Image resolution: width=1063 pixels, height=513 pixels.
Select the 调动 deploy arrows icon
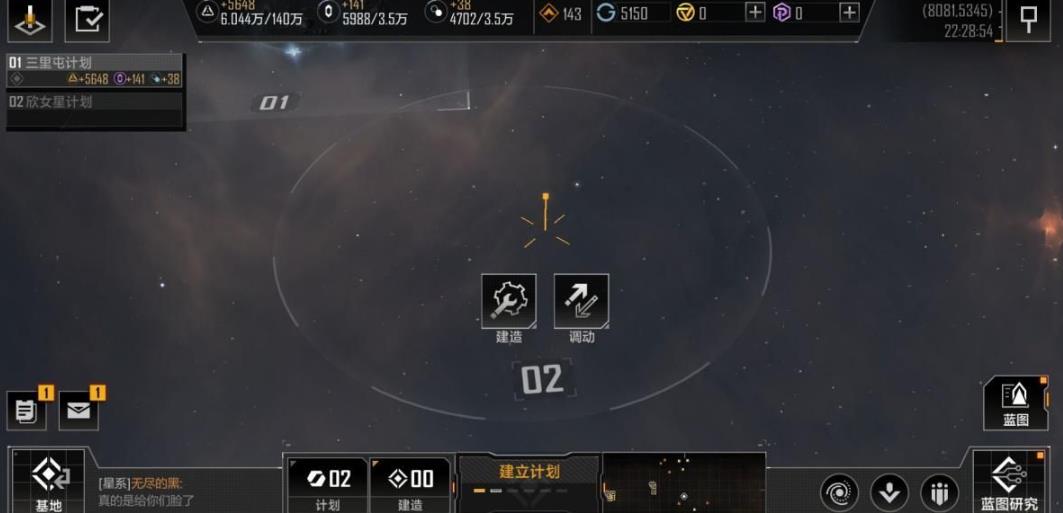tap(581, 301)
